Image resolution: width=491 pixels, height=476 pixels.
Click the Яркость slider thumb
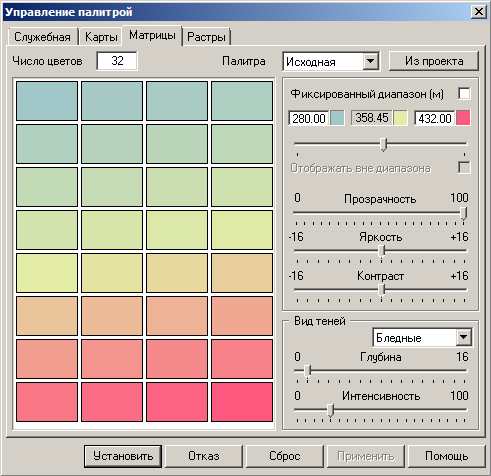[x=382, y=252]
